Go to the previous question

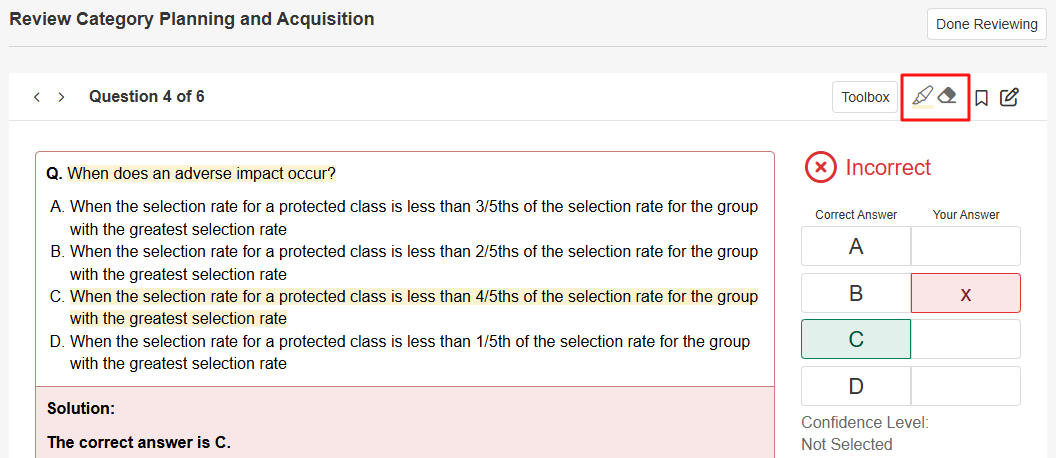tap(37, 97)
